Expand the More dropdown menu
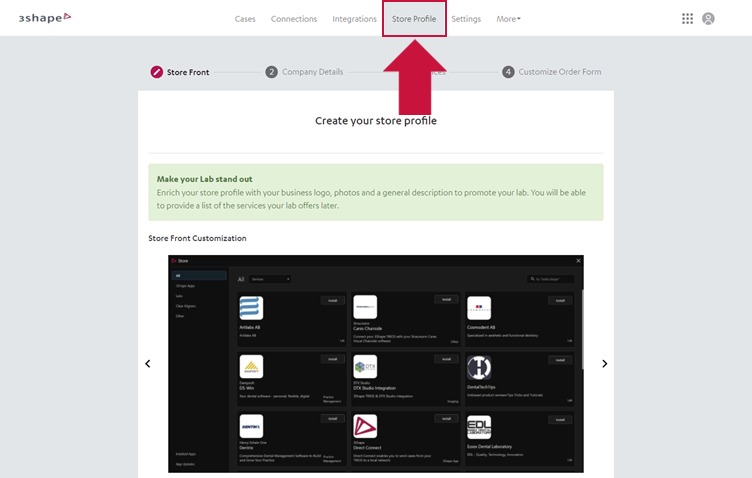Screen dimensions: 752x478 (x=508, y=19)
